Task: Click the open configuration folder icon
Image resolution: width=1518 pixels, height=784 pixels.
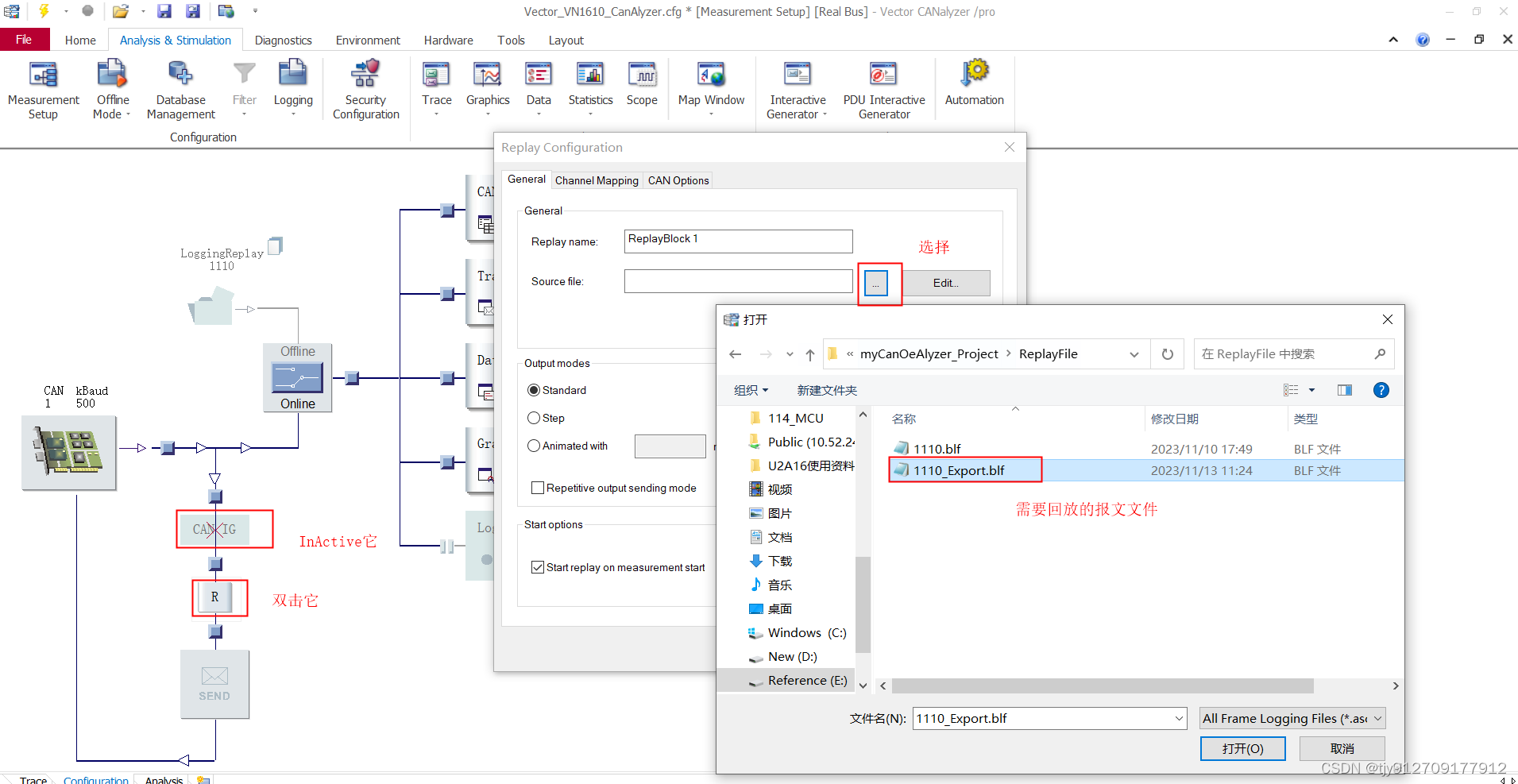Action: (x=120, y=11)
